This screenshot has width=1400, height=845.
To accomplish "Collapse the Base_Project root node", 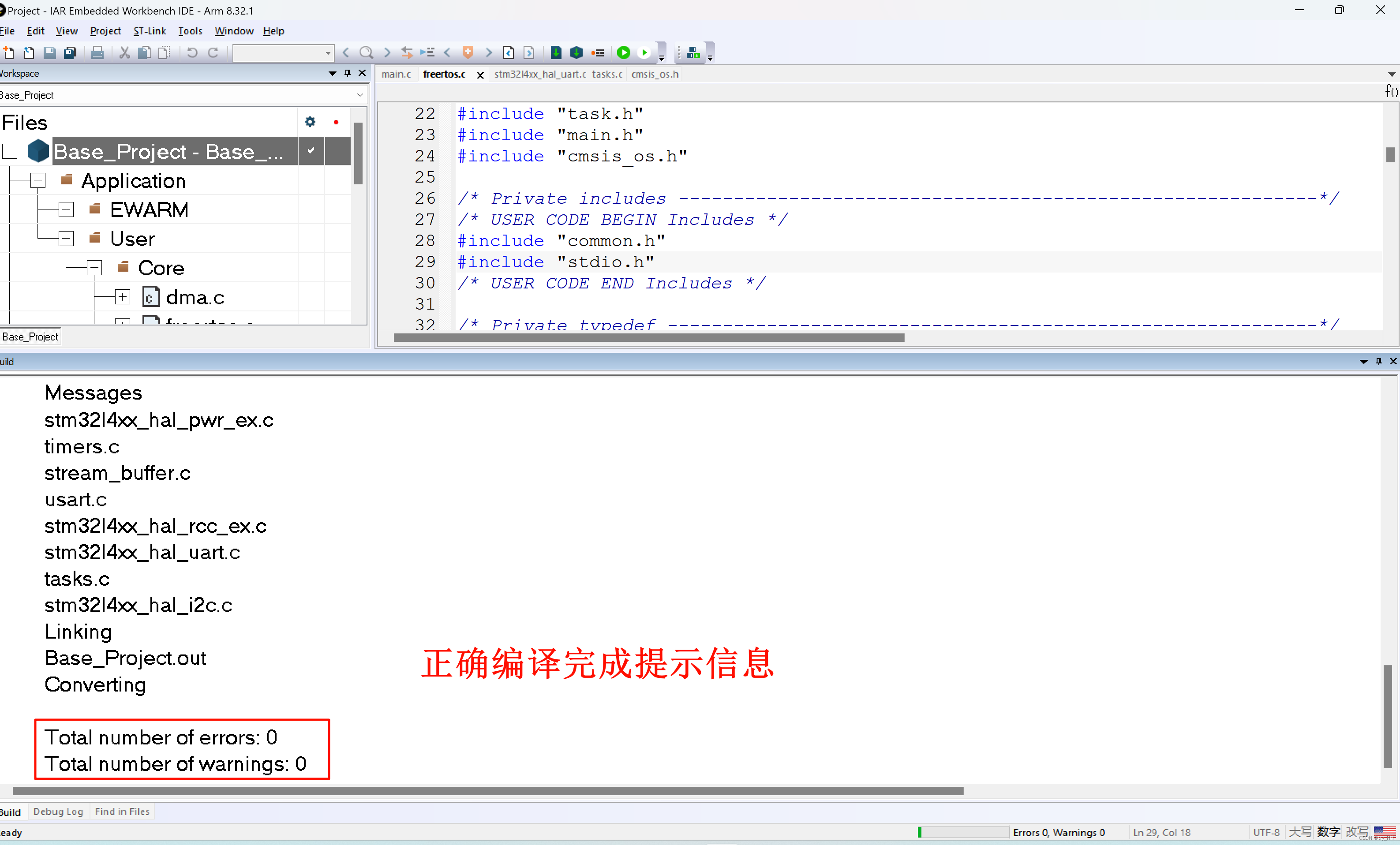I will pyautogui.click(x=10, y=151).
